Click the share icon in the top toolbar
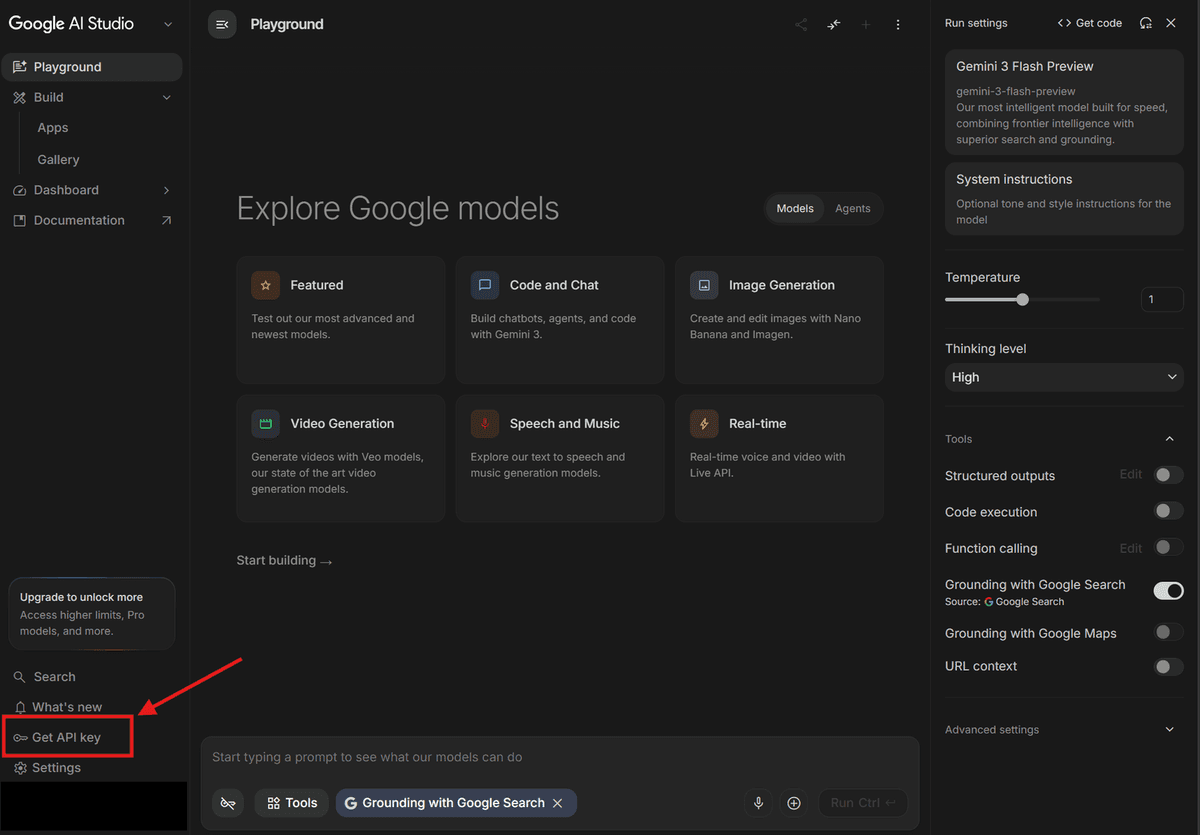 [x=801, y=24]
